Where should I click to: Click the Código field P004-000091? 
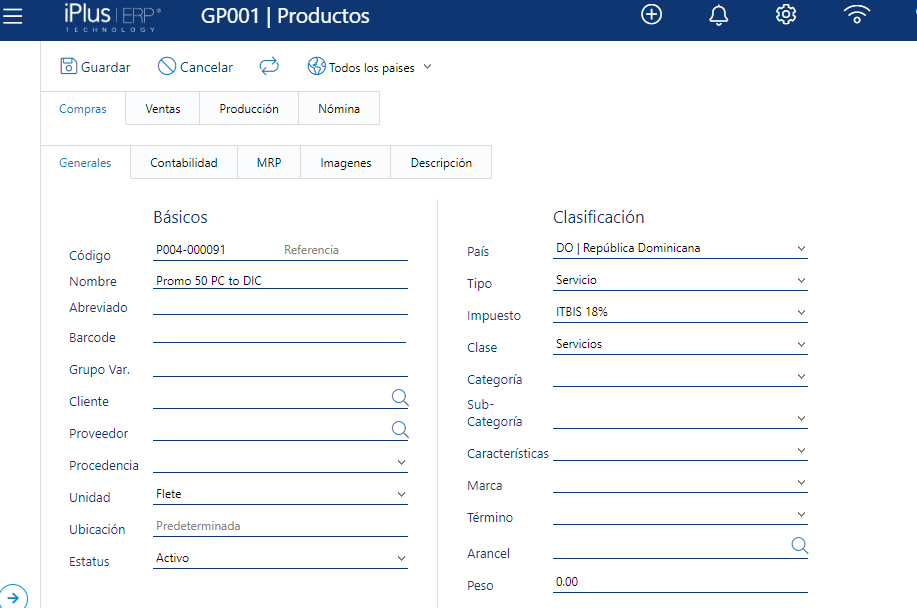click(x=217, y=250)
